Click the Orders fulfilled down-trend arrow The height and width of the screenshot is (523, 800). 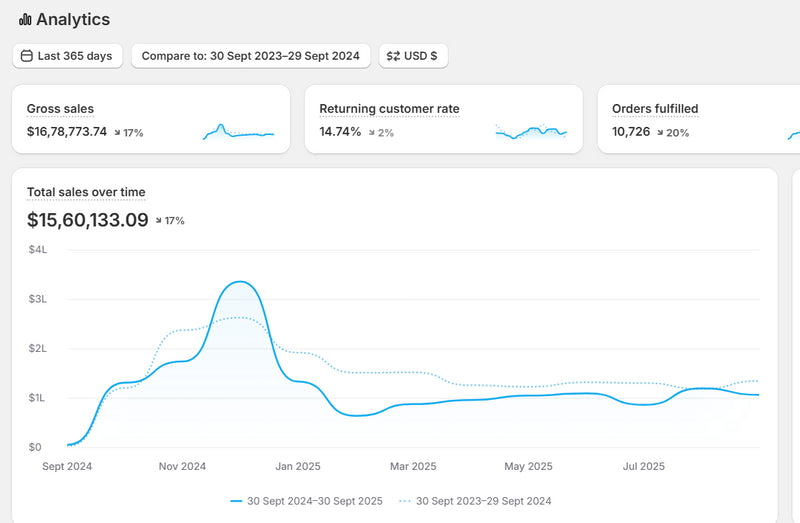click(x=661, y=132)
